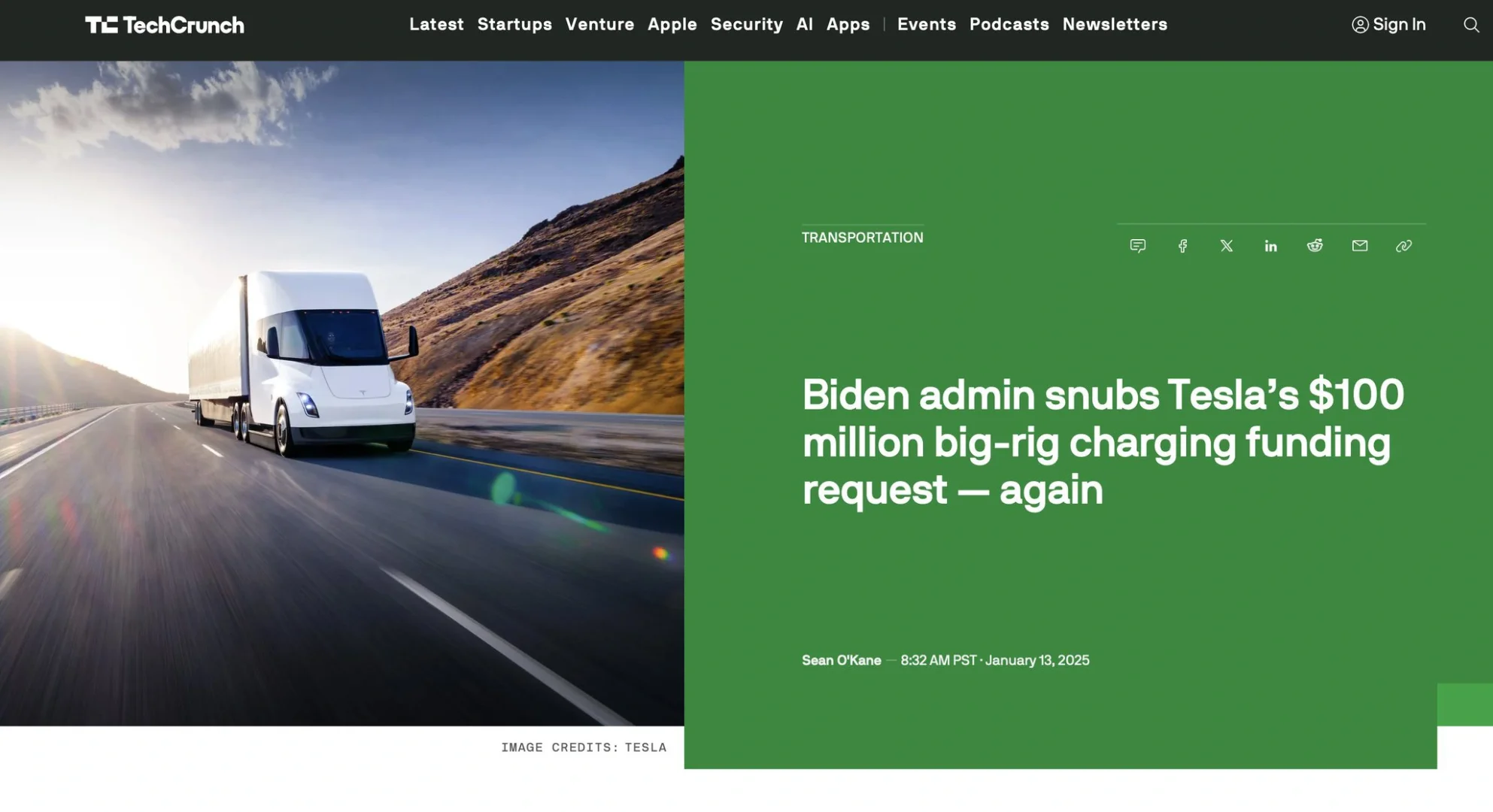
Task: Share article via Facebook icon
Action: 1182,246
